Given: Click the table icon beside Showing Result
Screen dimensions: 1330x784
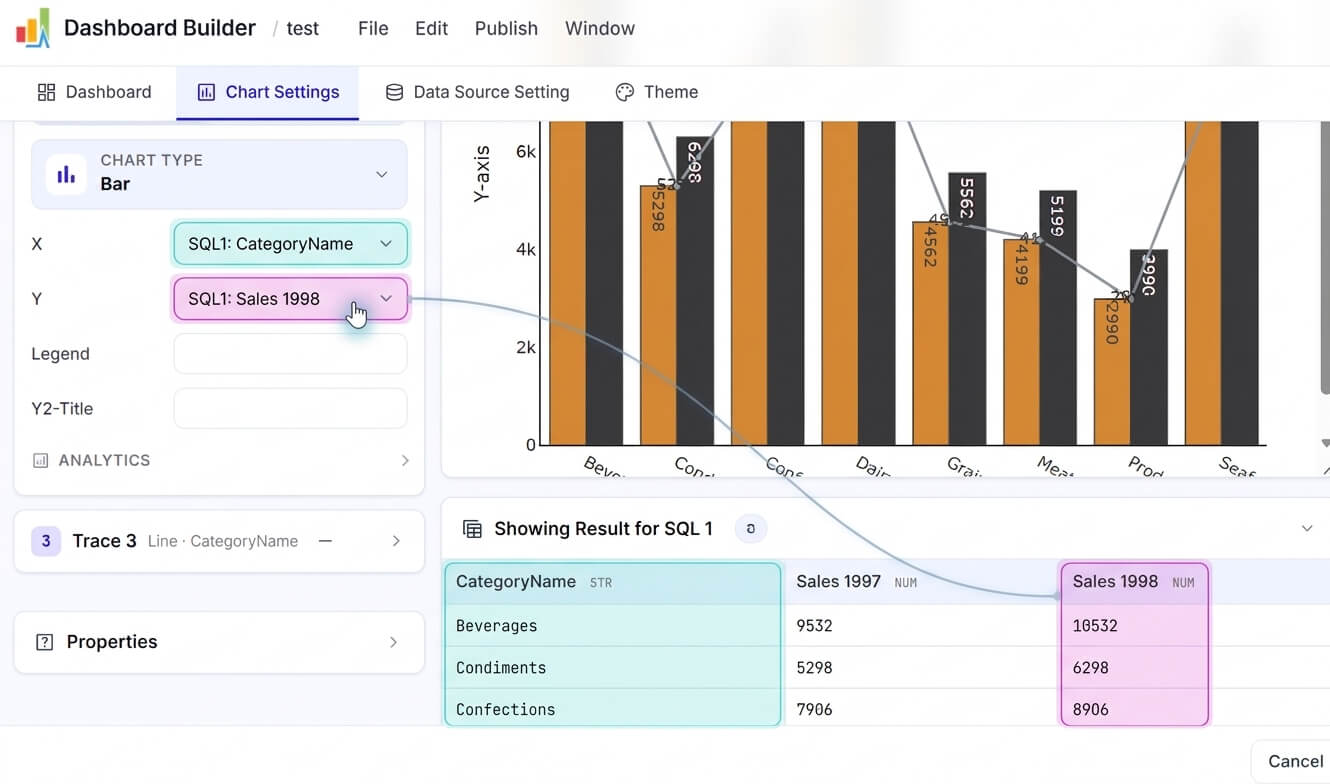Looking at the screenshot, I should tap(472, 529).
